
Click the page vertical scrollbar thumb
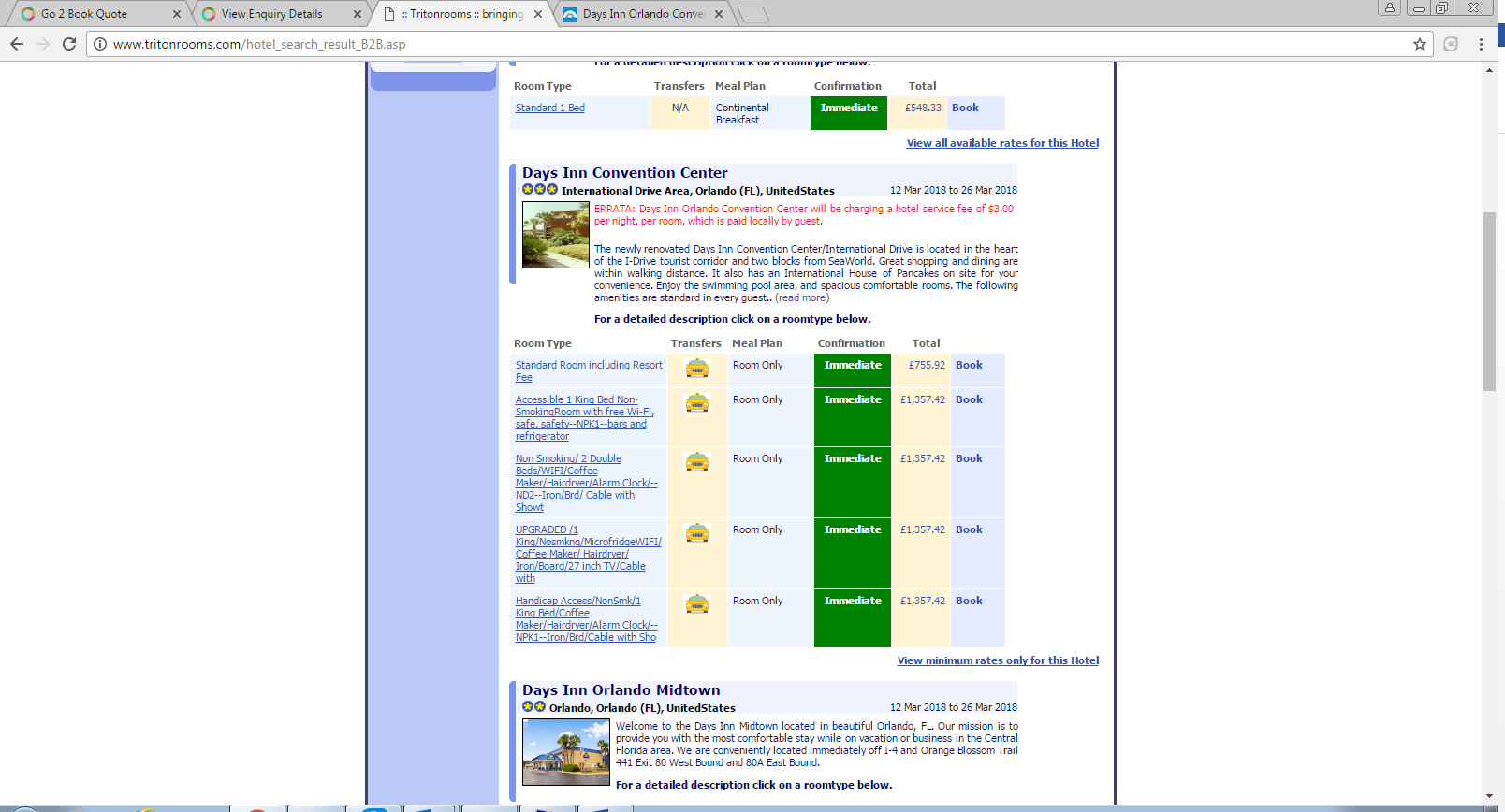click(1489, 301)
